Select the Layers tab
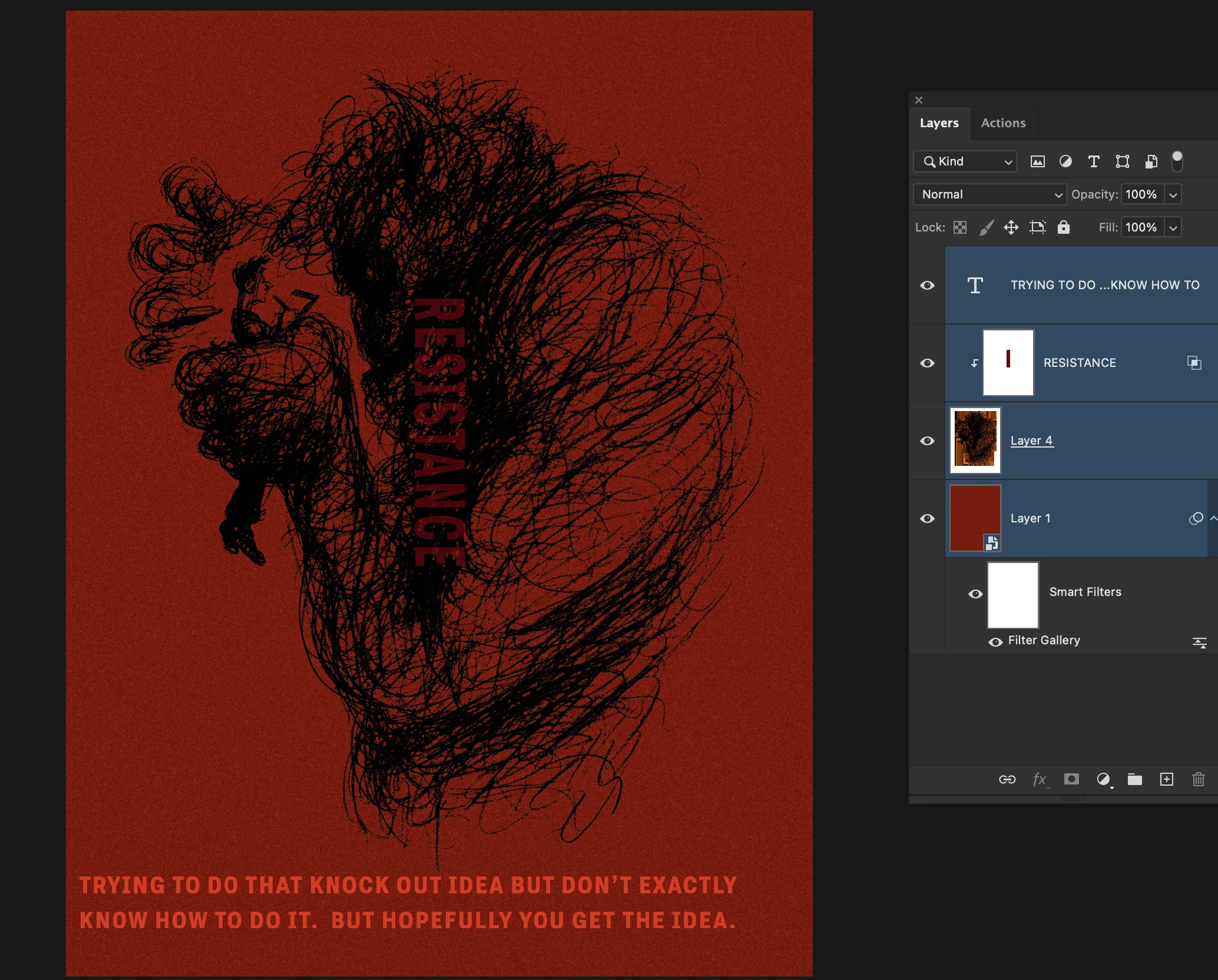The image size is (1218, 980). click(939, 123)
